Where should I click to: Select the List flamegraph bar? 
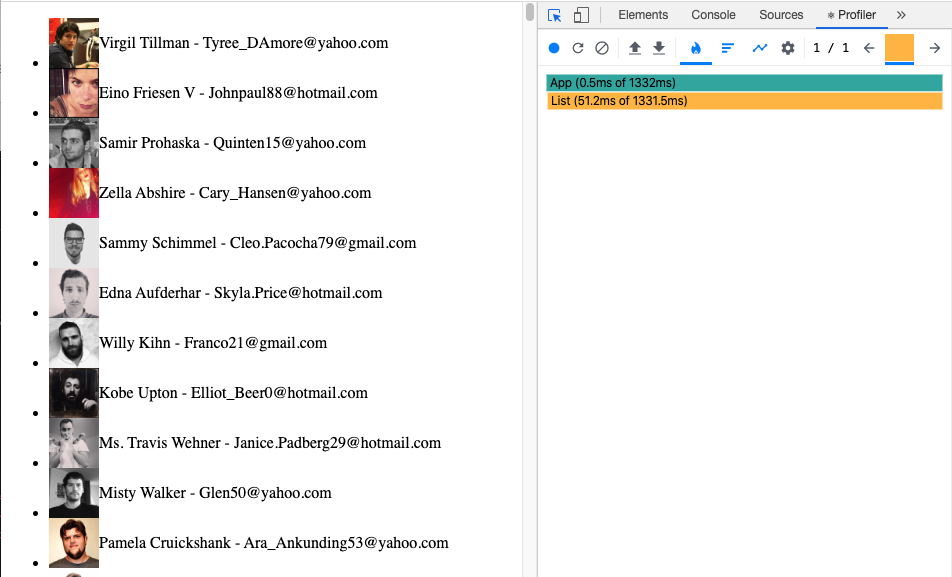point(744,101)
